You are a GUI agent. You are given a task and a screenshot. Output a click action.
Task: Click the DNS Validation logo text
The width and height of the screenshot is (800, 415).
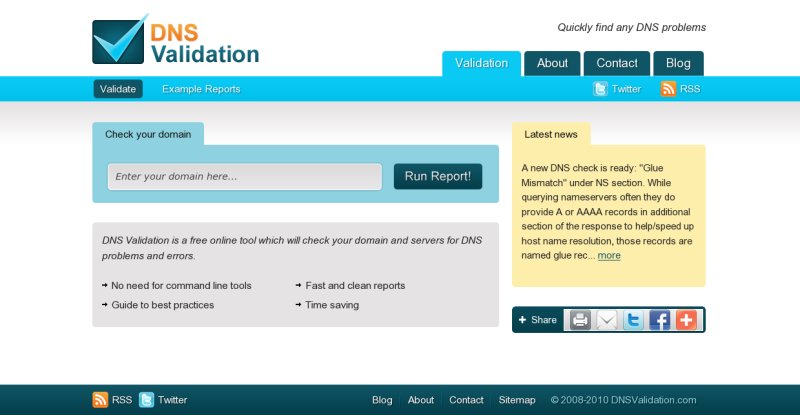205,44
